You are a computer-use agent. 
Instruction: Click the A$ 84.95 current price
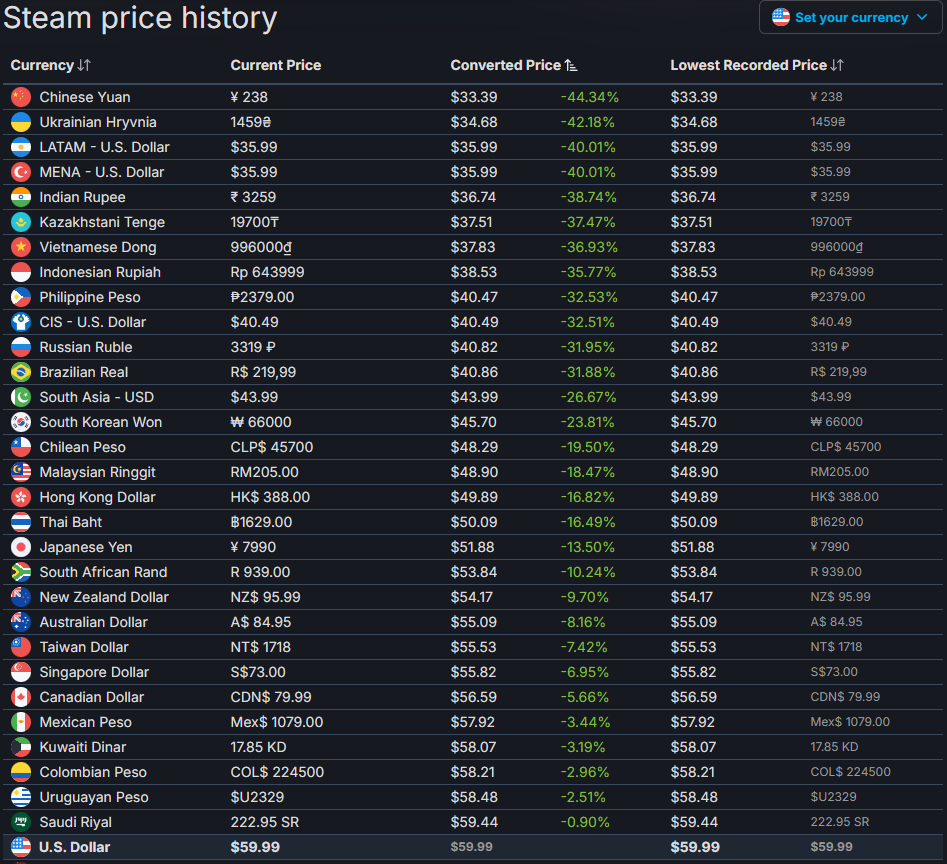point(261,622)
